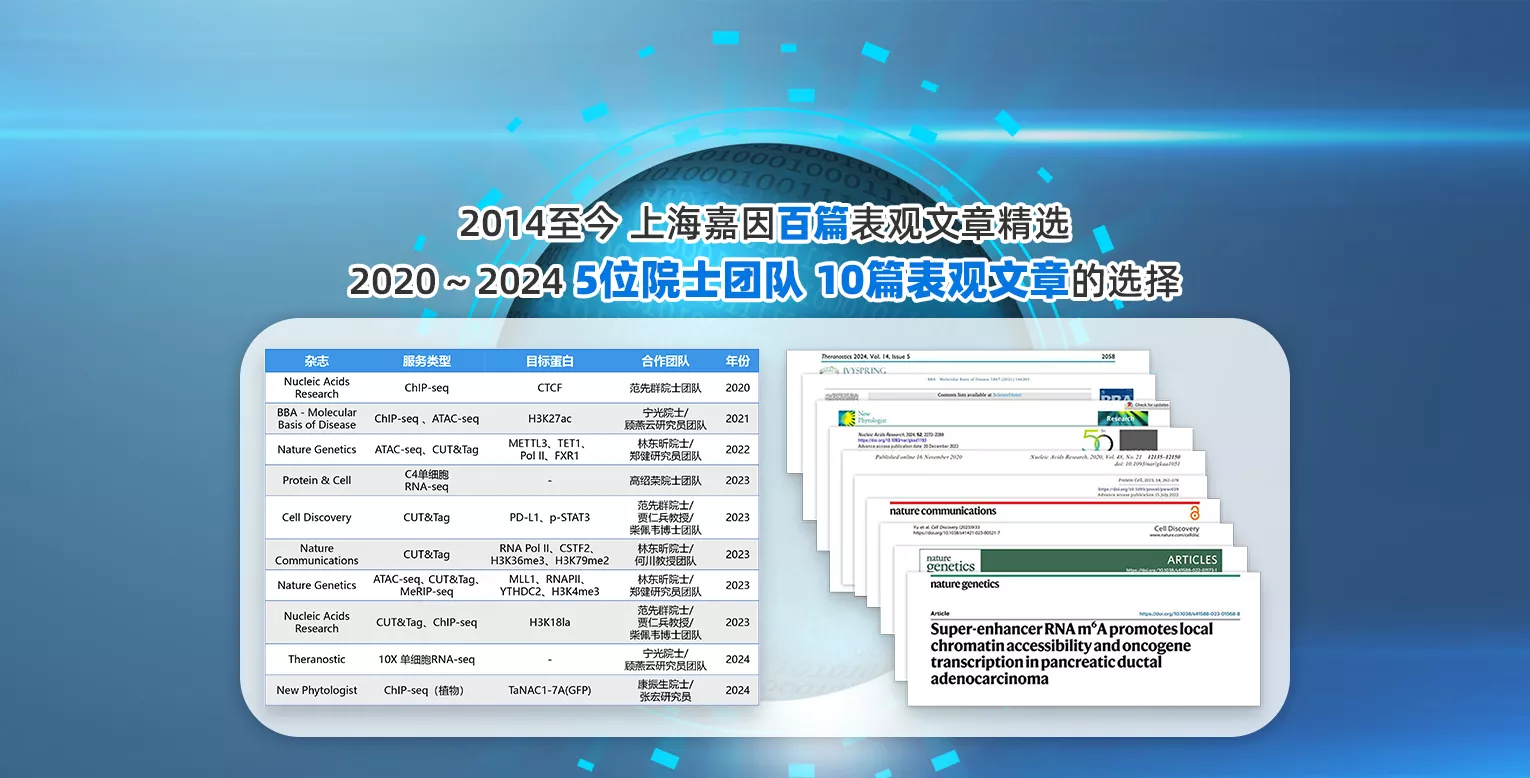Click the orange open access icon

pos(1194,512)
